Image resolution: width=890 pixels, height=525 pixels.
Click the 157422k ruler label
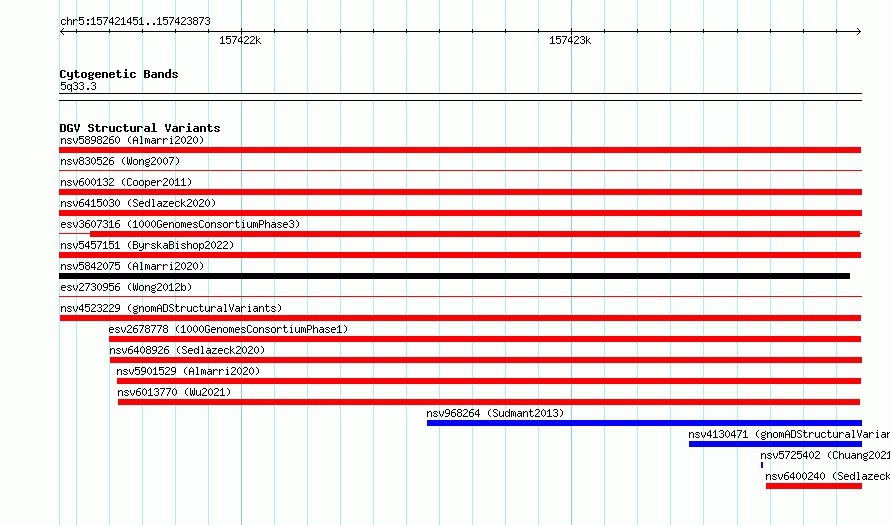240,40
